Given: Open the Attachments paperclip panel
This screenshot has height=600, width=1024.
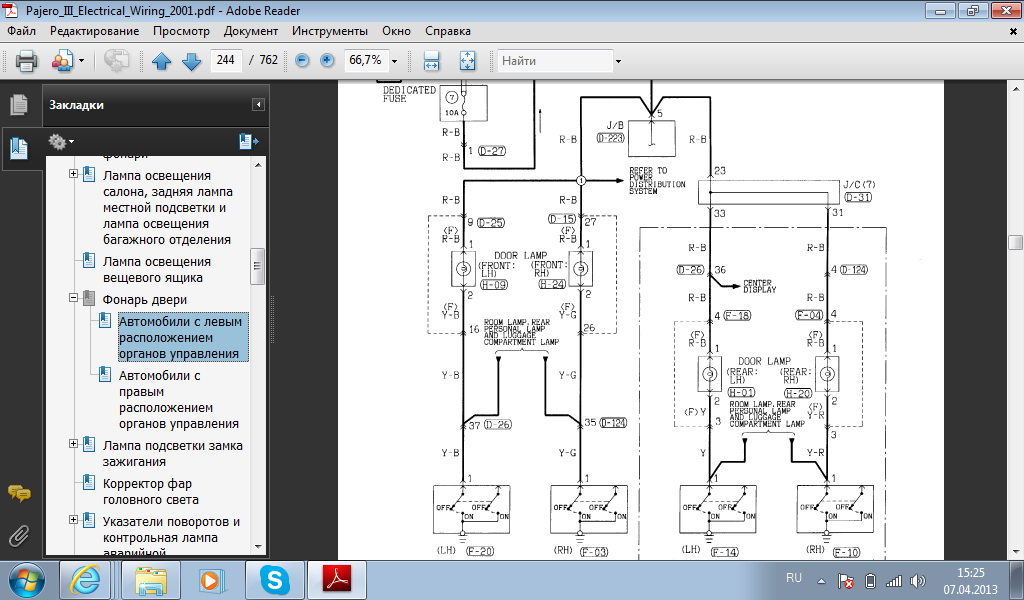Looking at the screenshot, I should [x=18, y=535].
